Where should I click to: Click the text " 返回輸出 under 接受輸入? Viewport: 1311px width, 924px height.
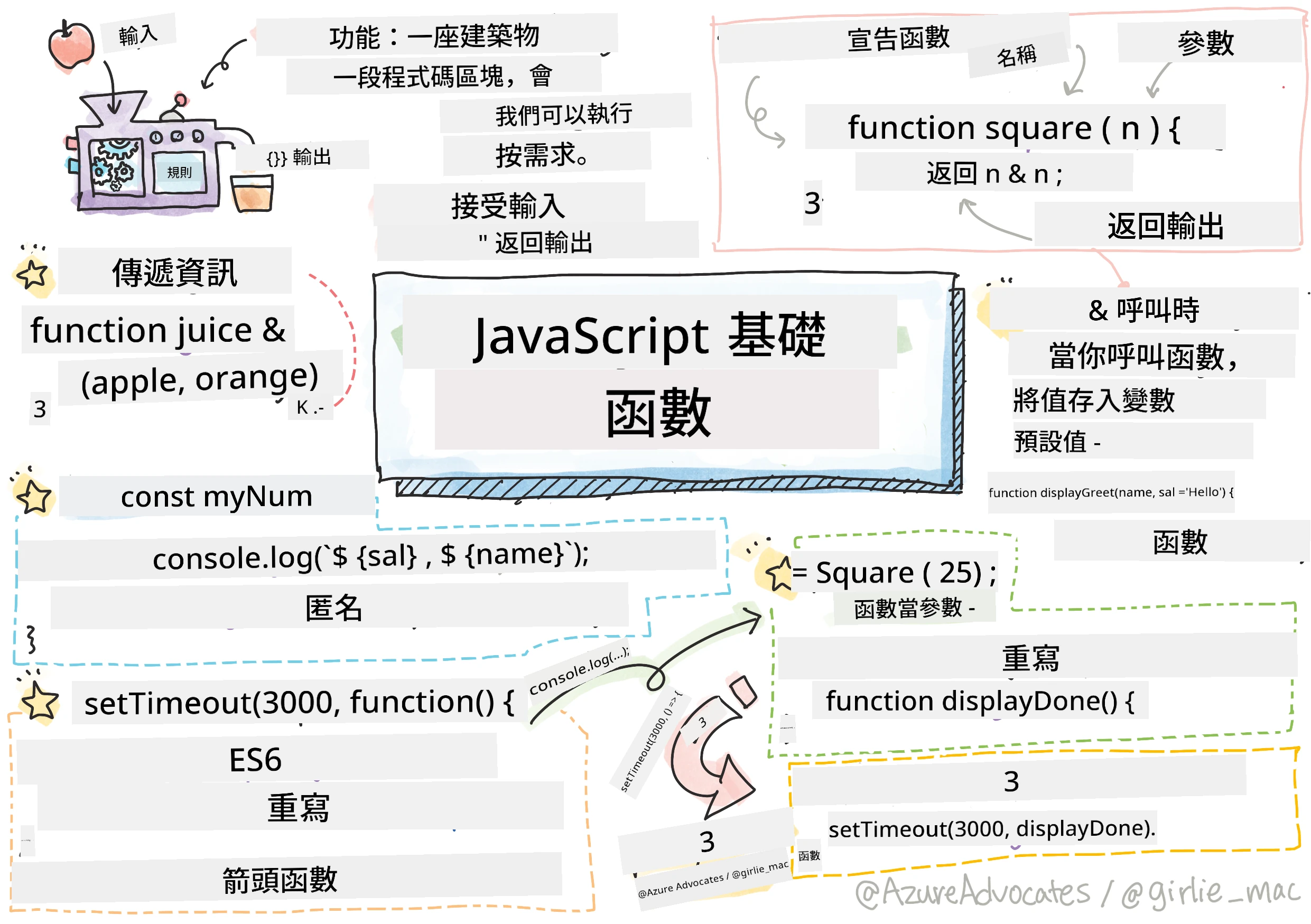[536, 242]
